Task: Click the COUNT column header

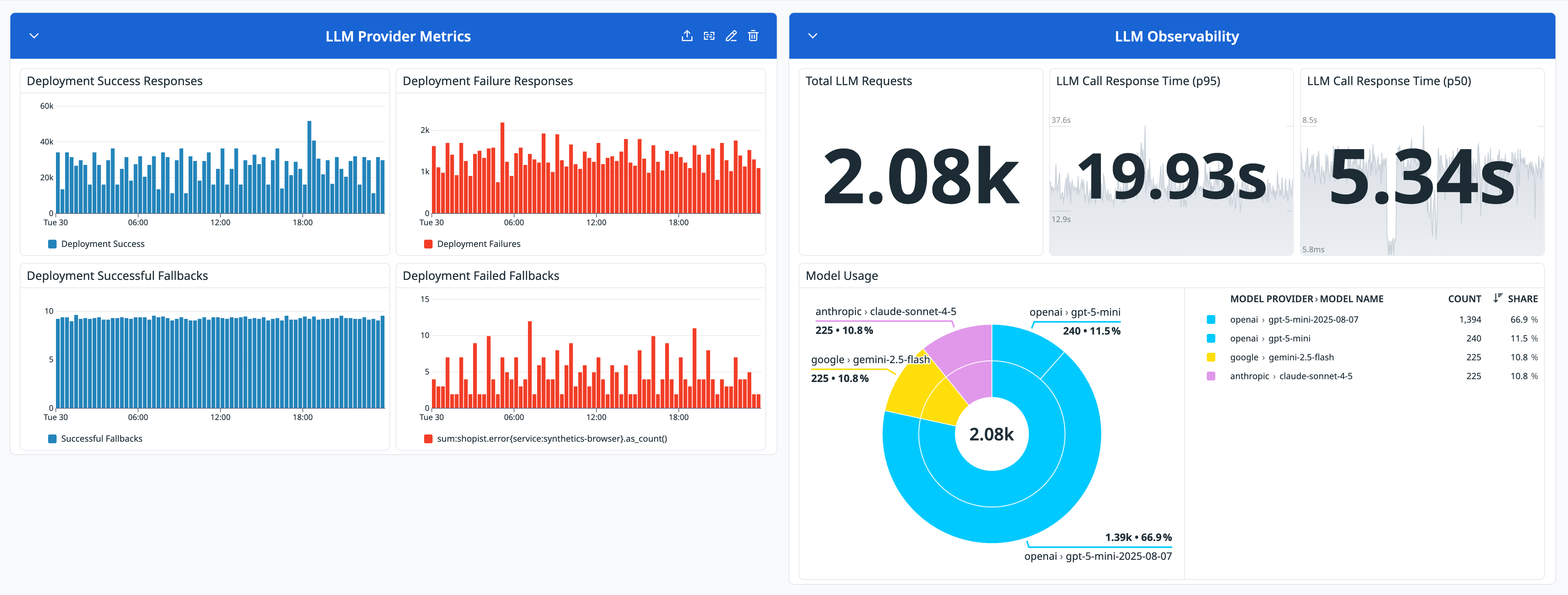Action: (1464, 299)
